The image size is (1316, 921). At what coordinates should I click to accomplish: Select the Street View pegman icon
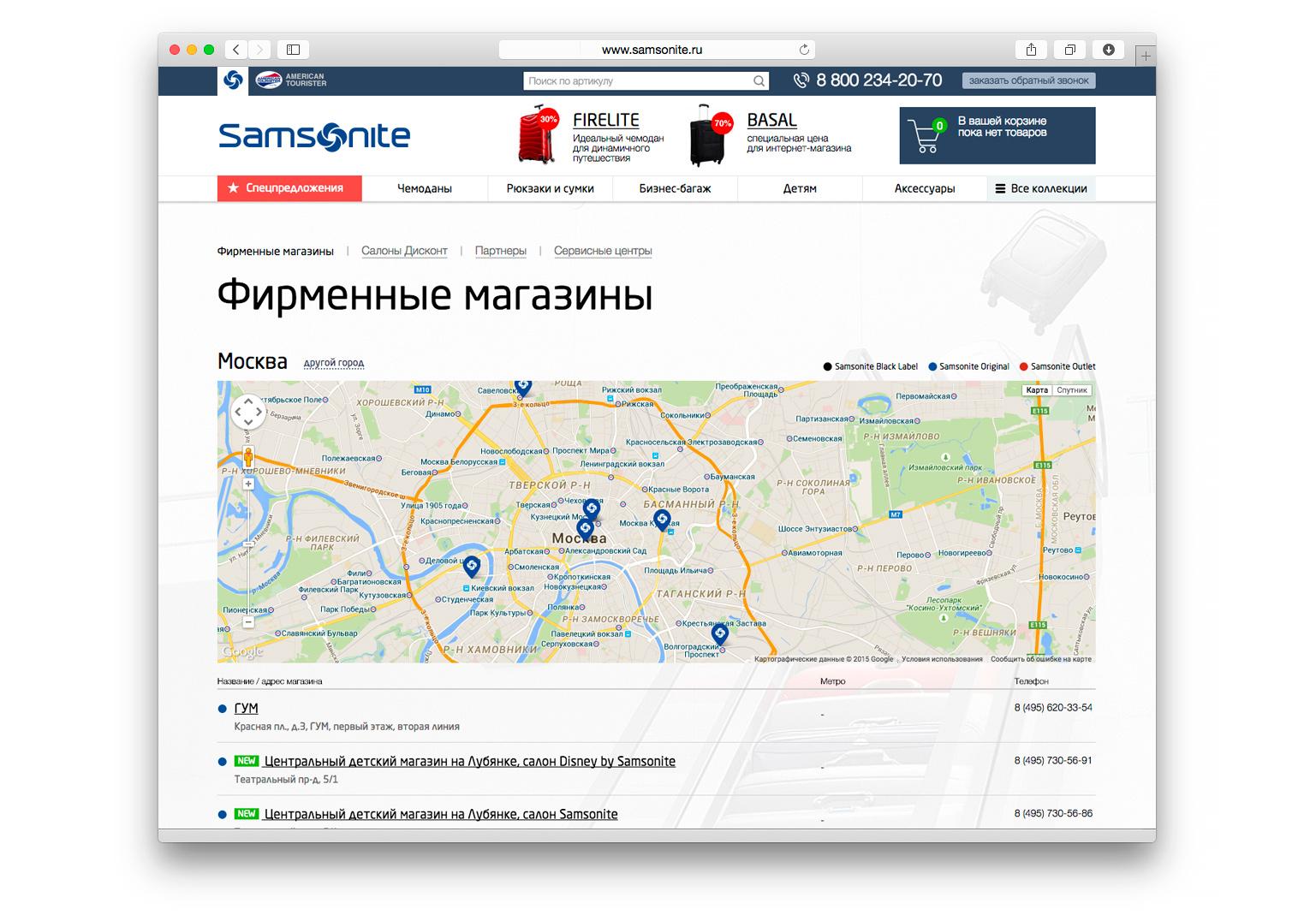248,457
